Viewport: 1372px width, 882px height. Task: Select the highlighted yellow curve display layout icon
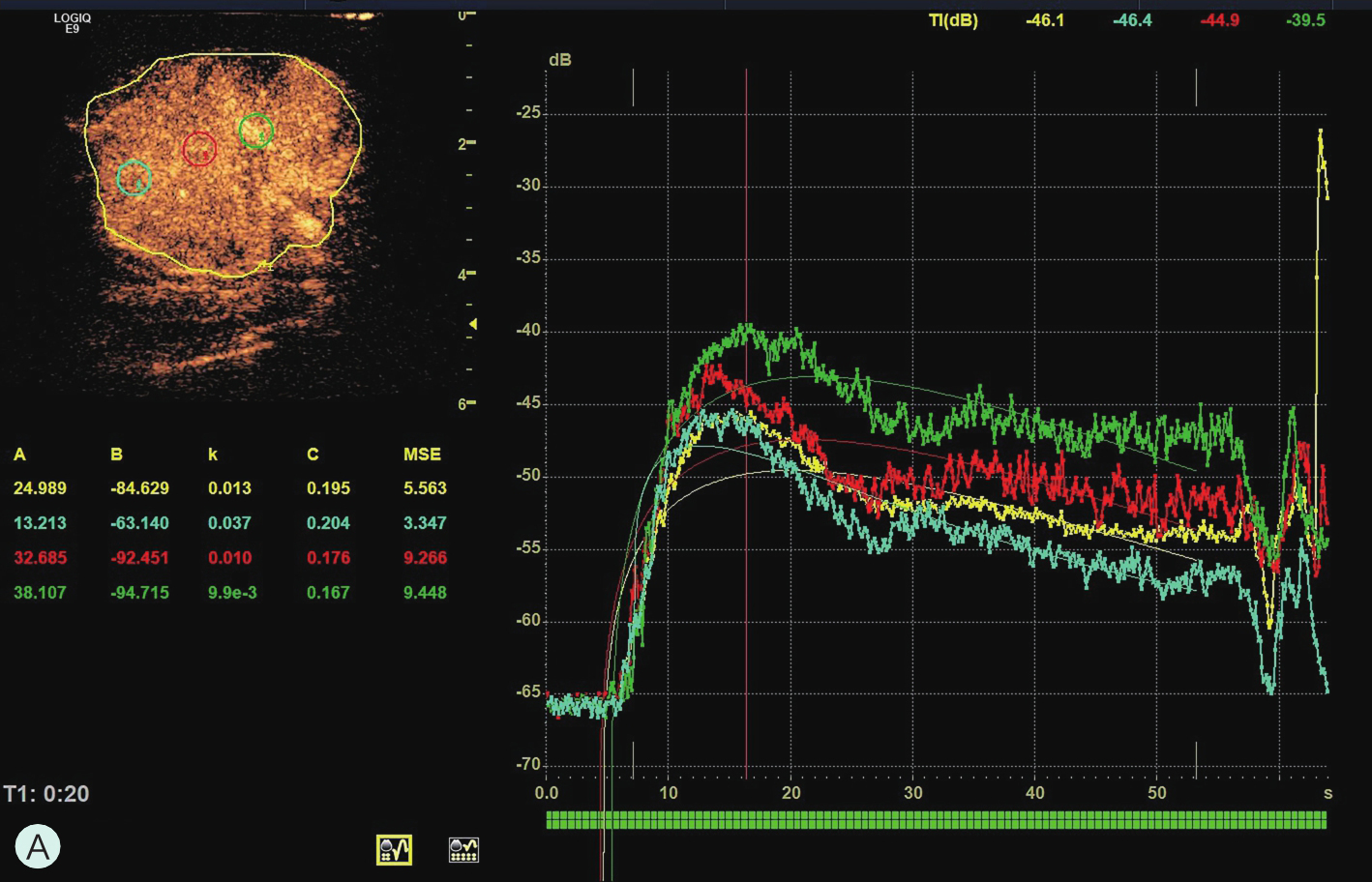click(x=394, y=850)
